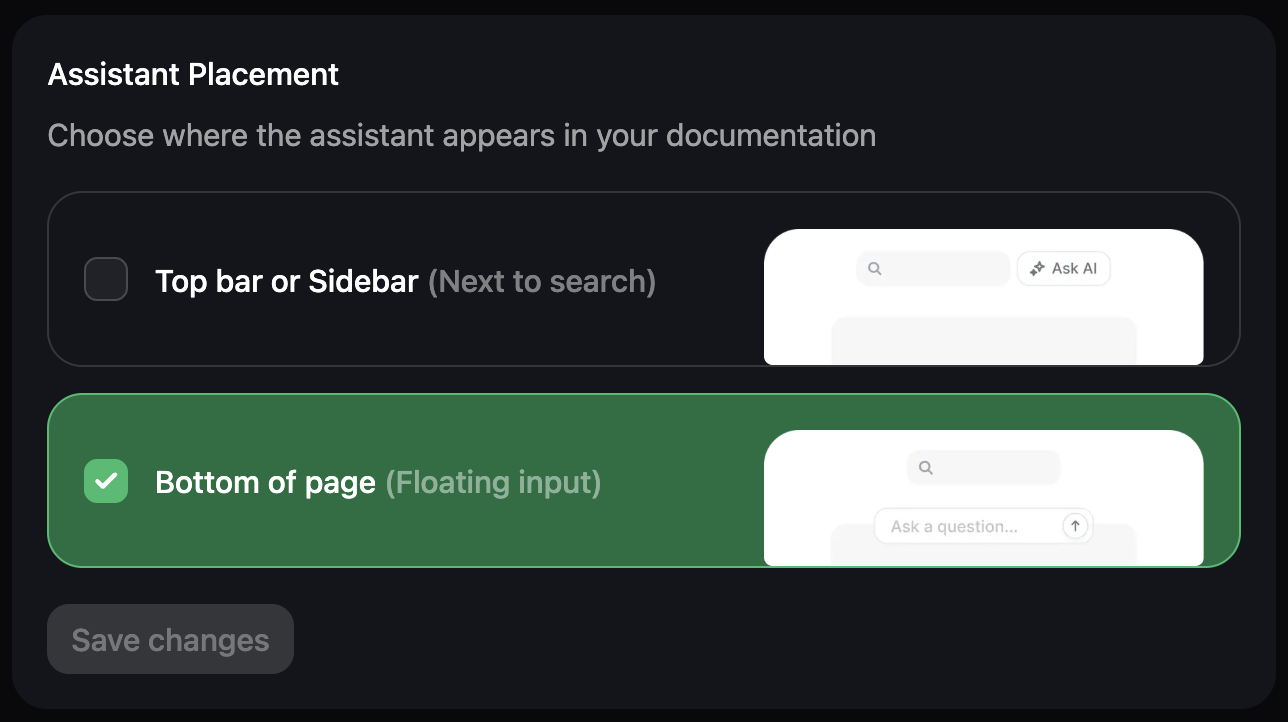
Task: Click the Next to search label text
Action: click(541, 281)
